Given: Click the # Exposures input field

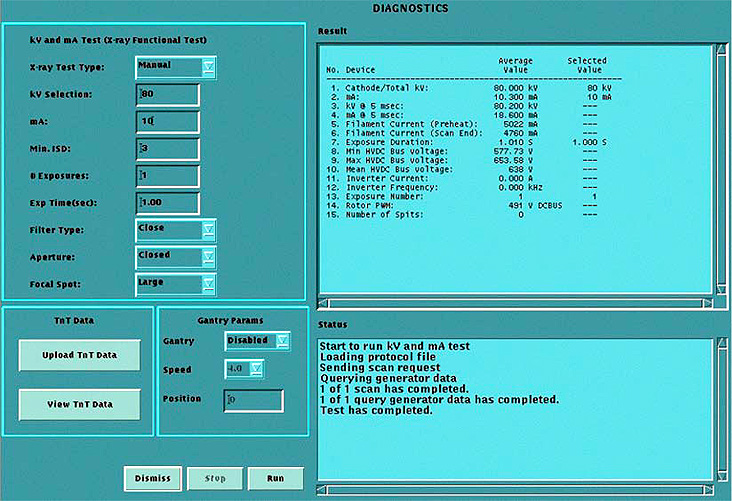Looking at the screenshot, I should pos(168,176).
